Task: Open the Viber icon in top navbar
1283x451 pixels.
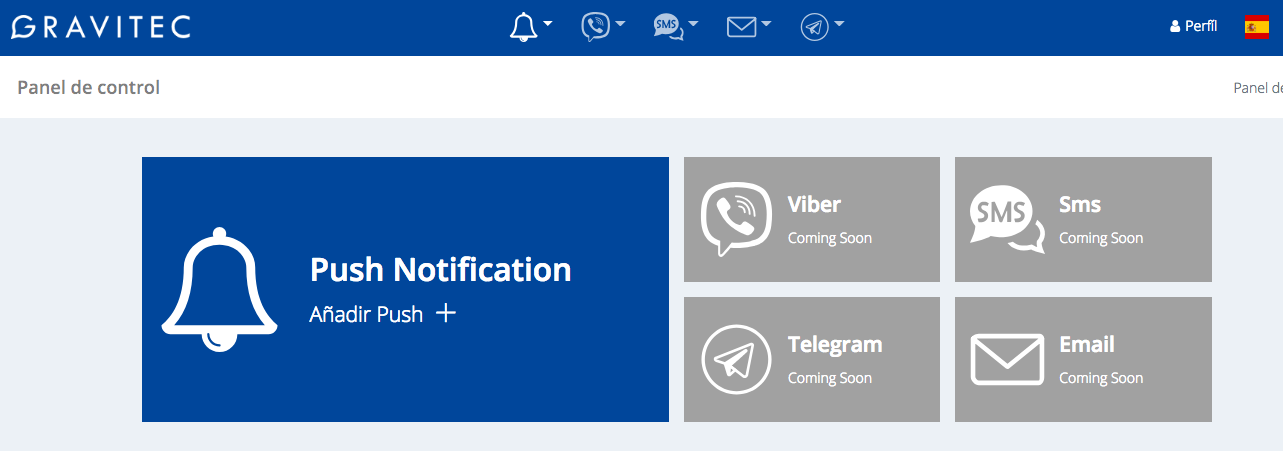Action: [595, 27]
